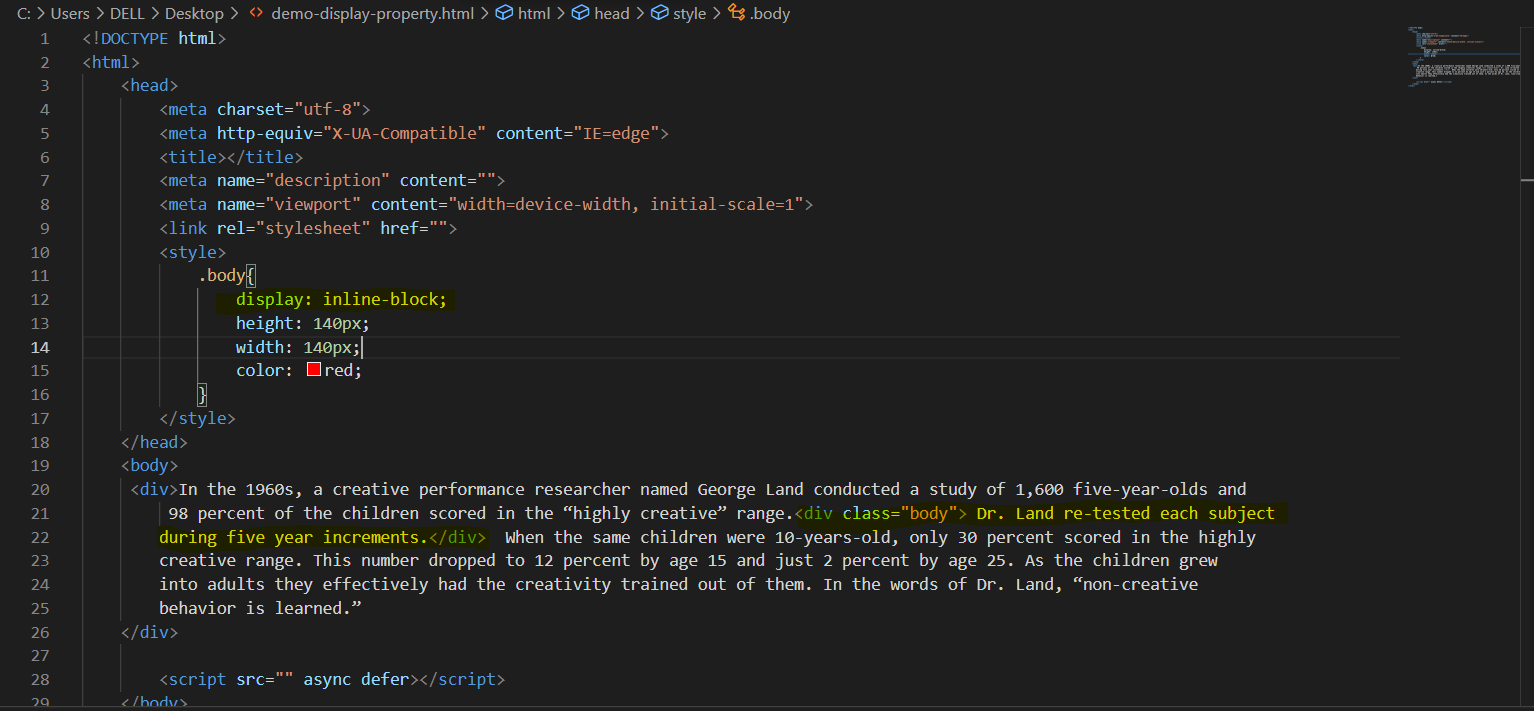This screenshot has height=711, width=1534.
Task: Click the head symbol cube icon
Action: click(x=581, y=14)
